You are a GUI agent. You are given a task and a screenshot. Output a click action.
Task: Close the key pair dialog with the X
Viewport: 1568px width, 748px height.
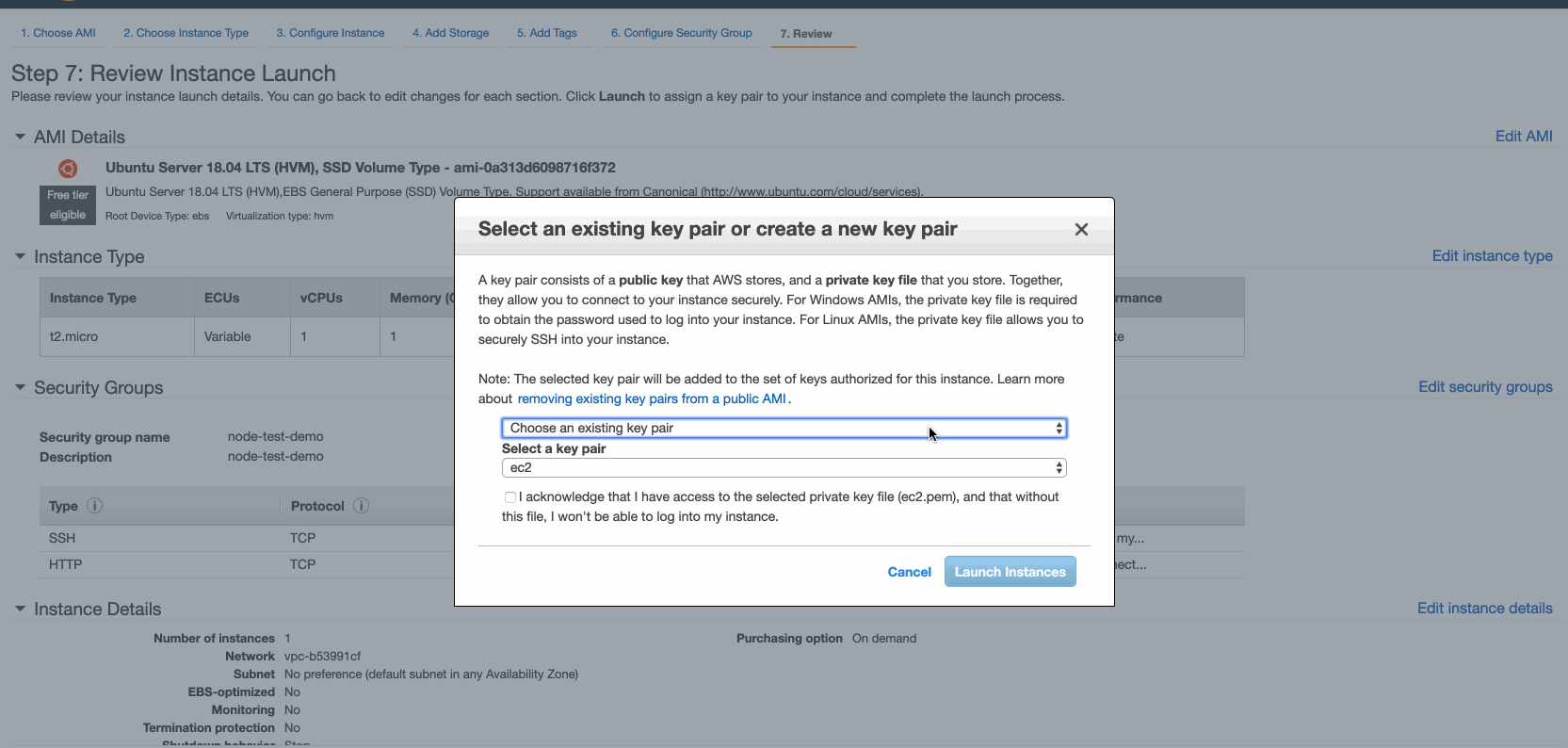[1081, 229]
